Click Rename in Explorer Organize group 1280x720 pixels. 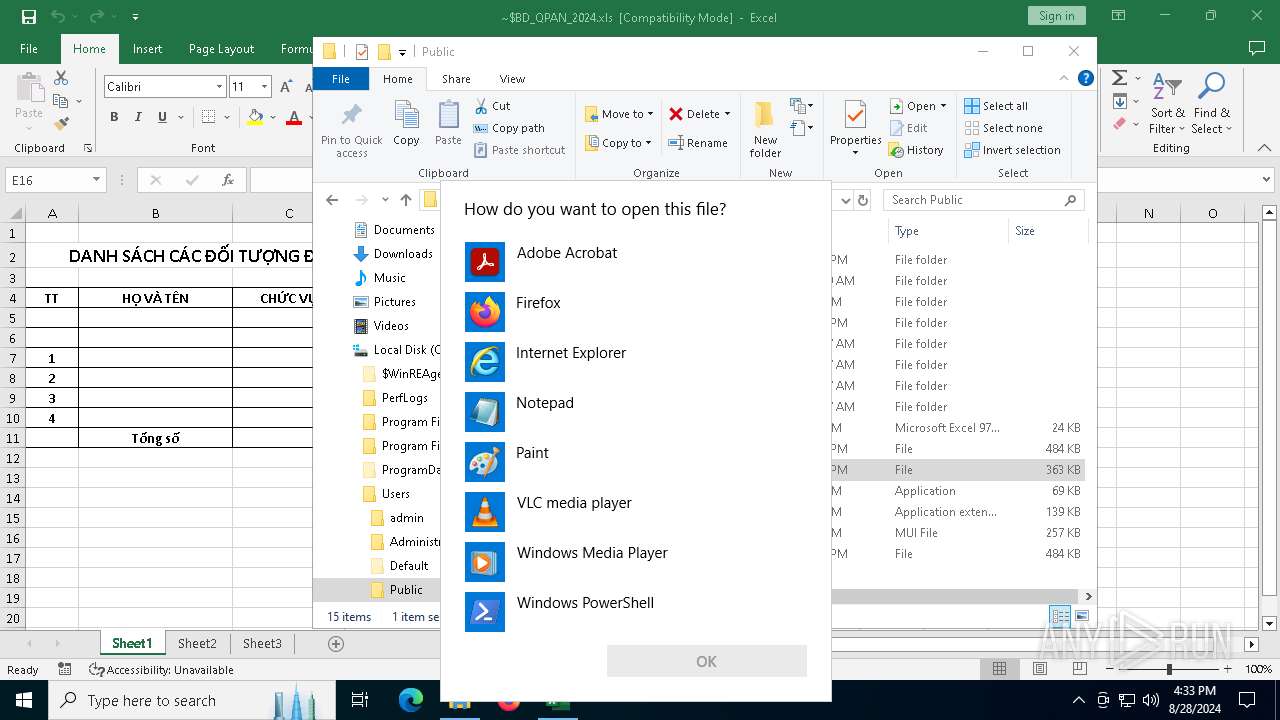tap(698, 143)
